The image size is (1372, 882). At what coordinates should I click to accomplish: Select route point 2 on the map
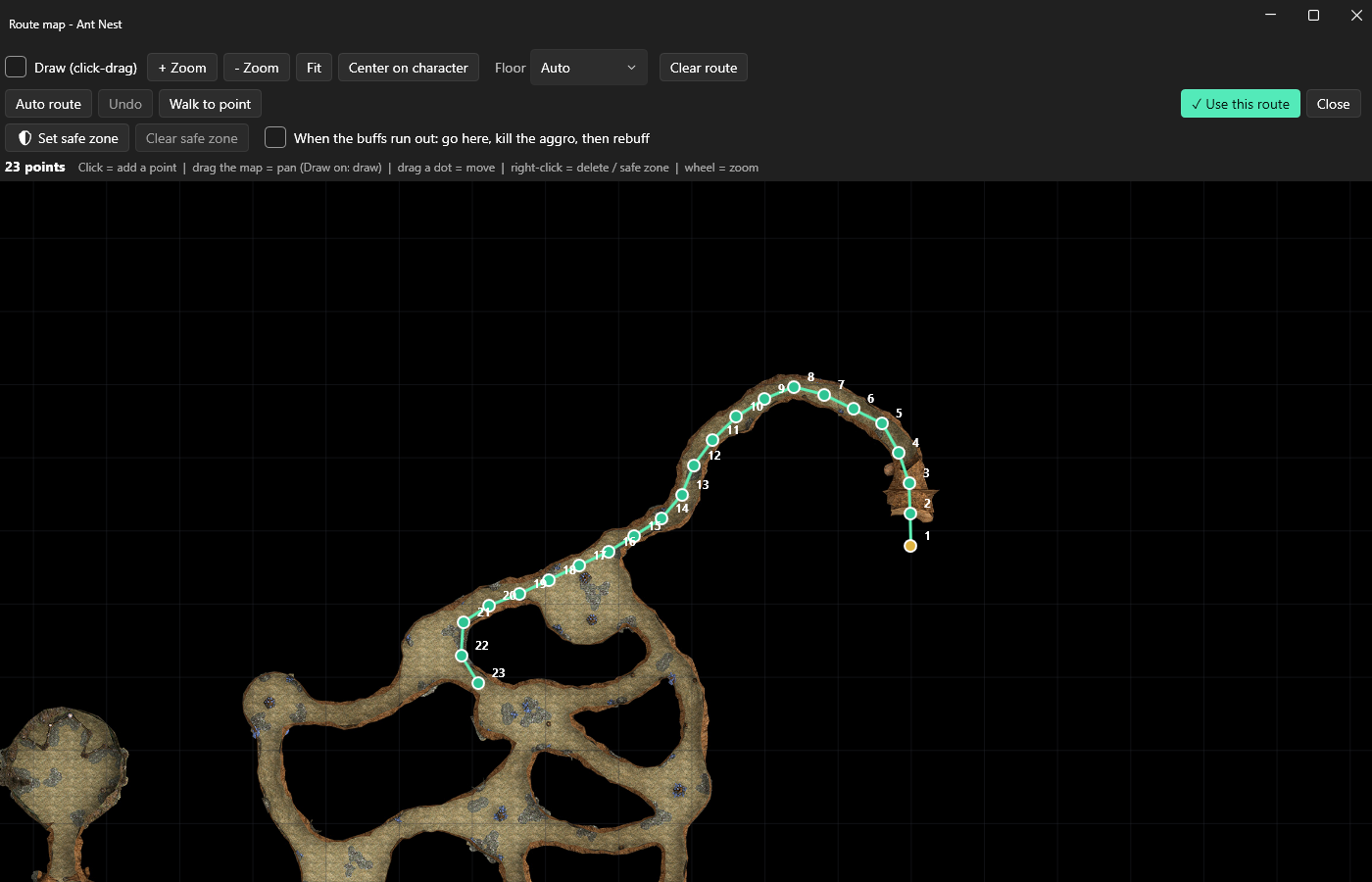(910, 514)
